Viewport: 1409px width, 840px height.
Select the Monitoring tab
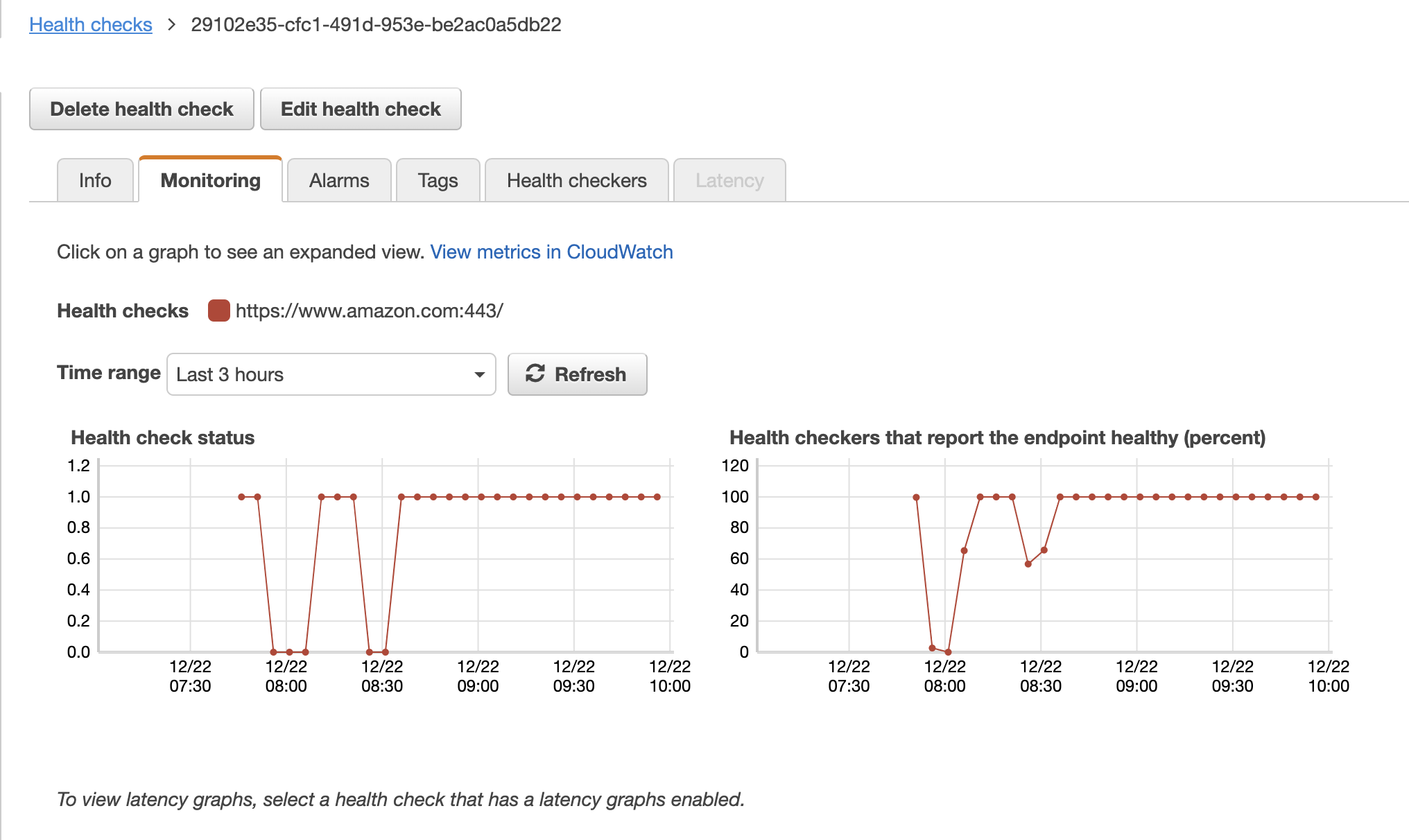(x=210, y=180)
